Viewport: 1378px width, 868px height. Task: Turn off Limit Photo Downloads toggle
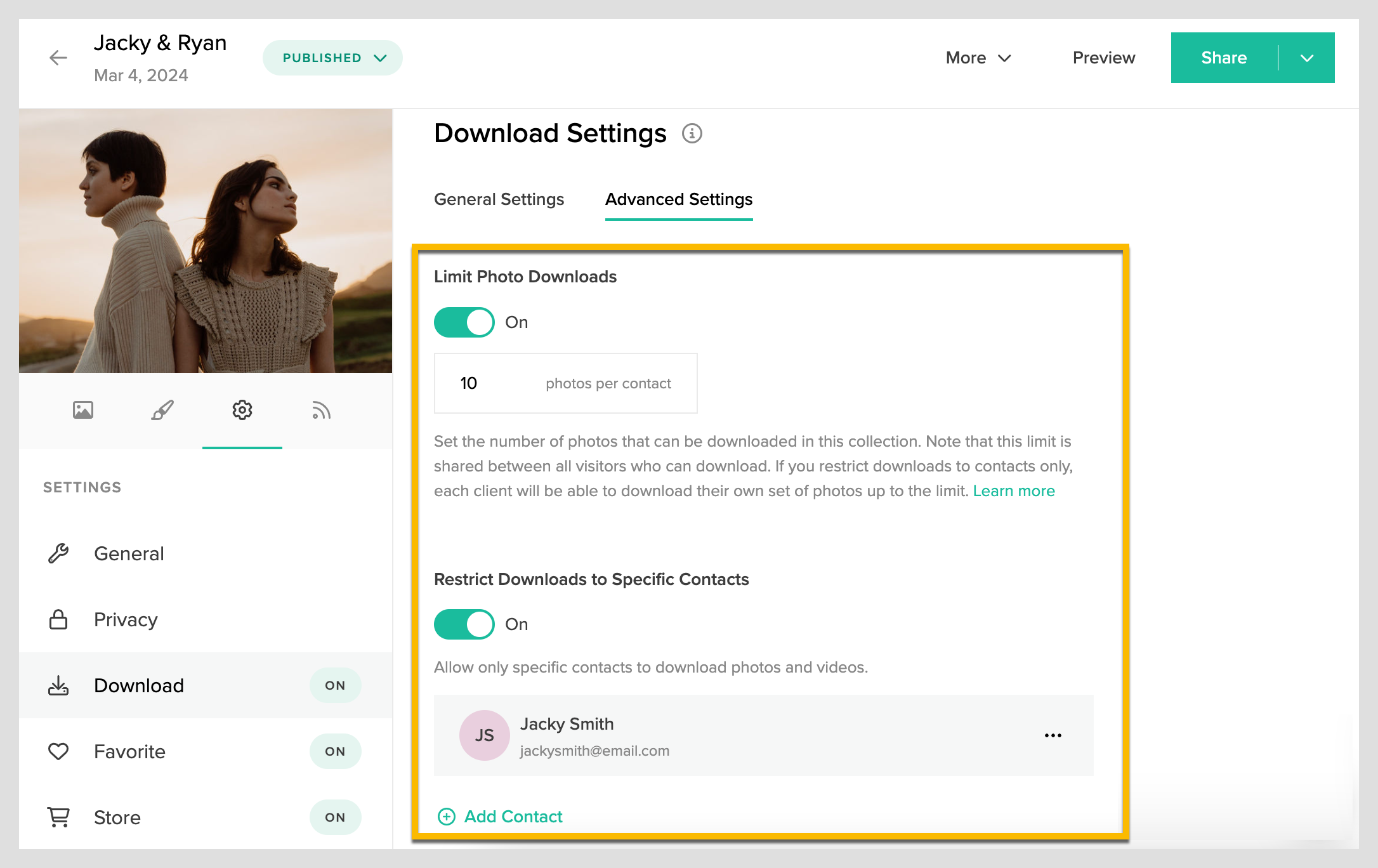pyautogui.click(x=464, y=322)
